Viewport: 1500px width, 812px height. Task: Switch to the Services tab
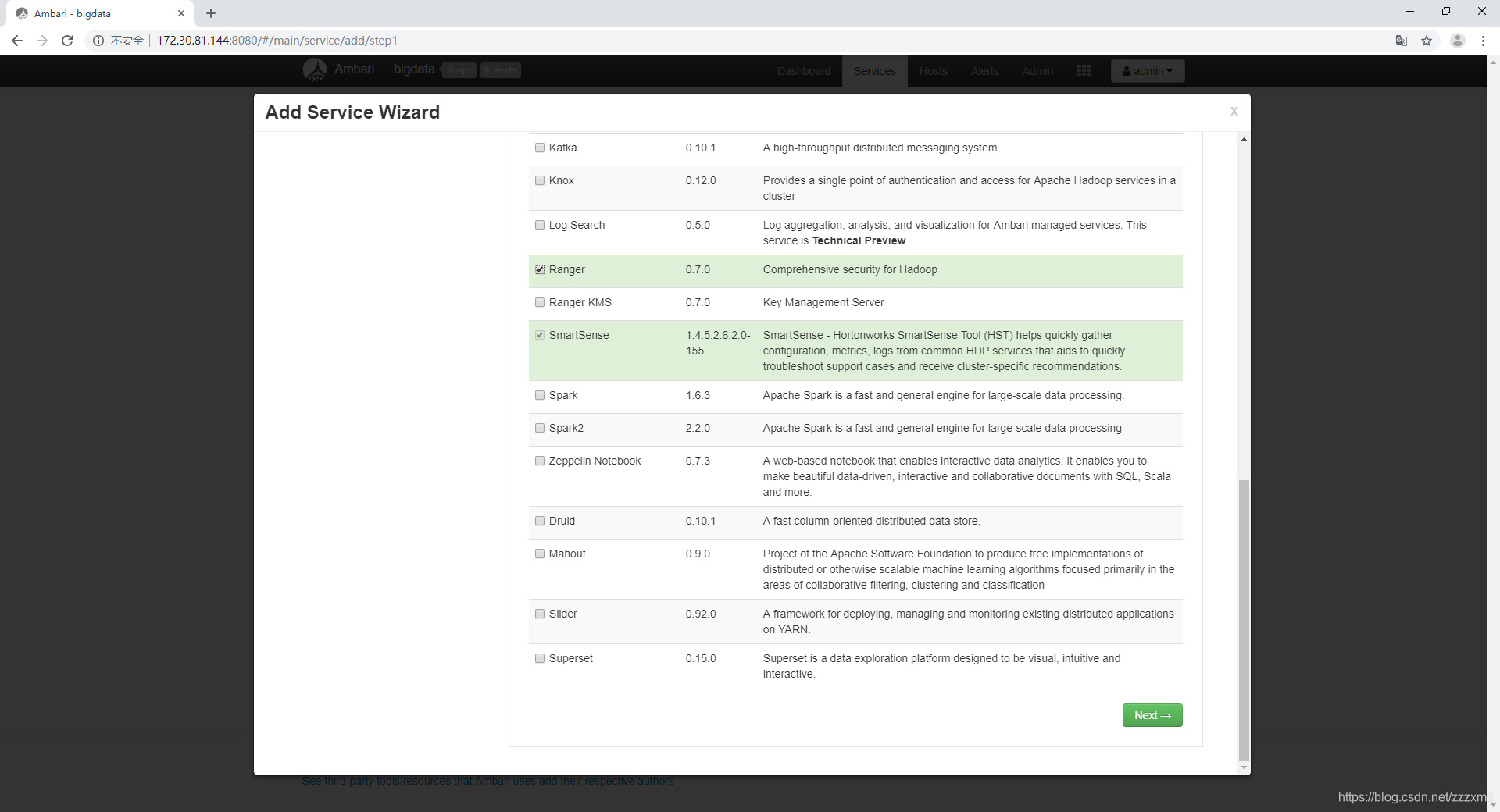pyautogui.click(x=875, y=71)
